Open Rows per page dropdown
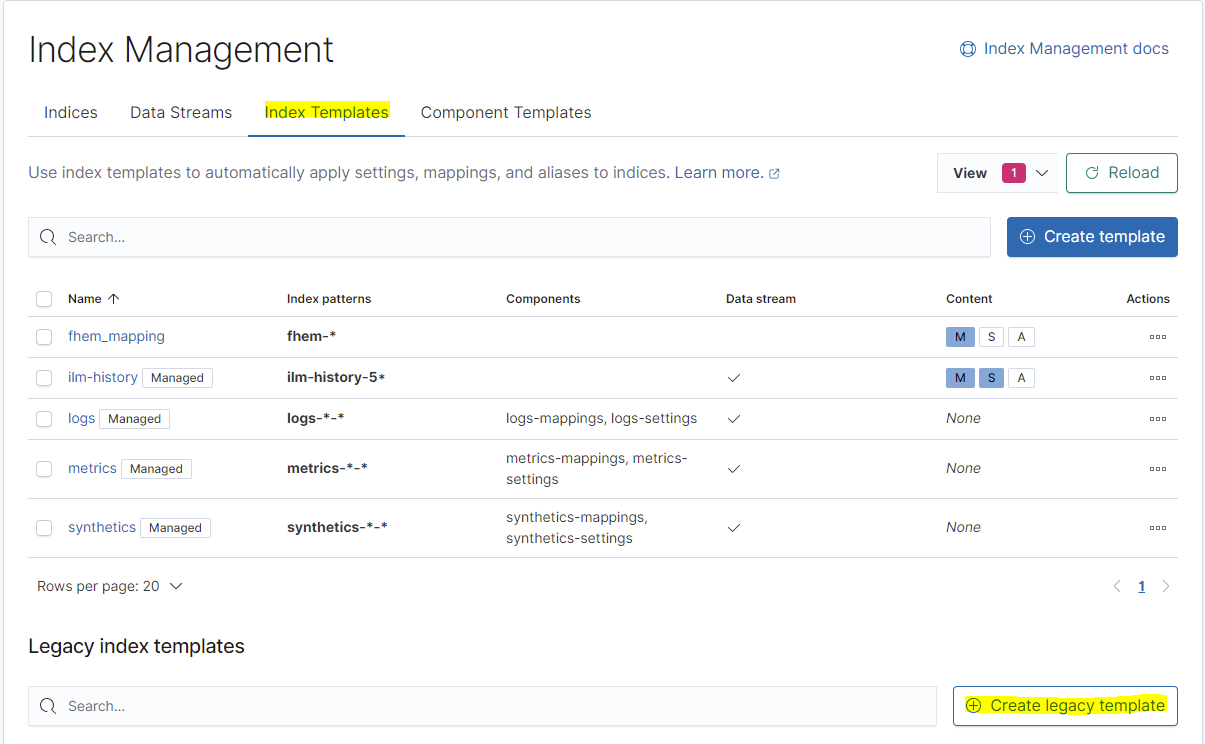1205x744 pixels. [109, 587]
